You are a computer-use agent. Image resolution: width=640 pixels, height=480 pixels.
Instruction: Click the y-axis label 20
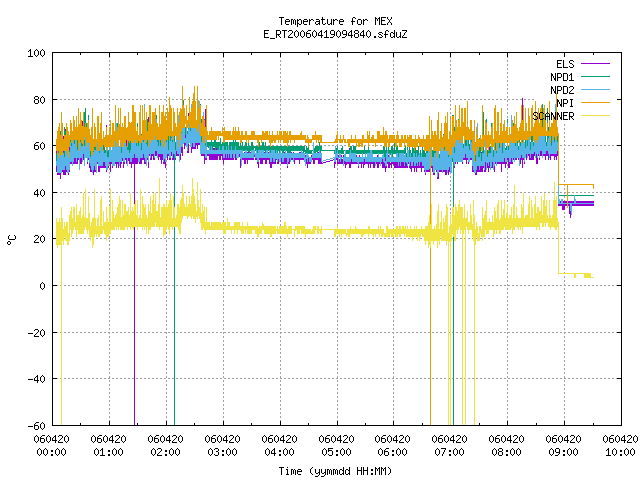[x=39, y=239]
